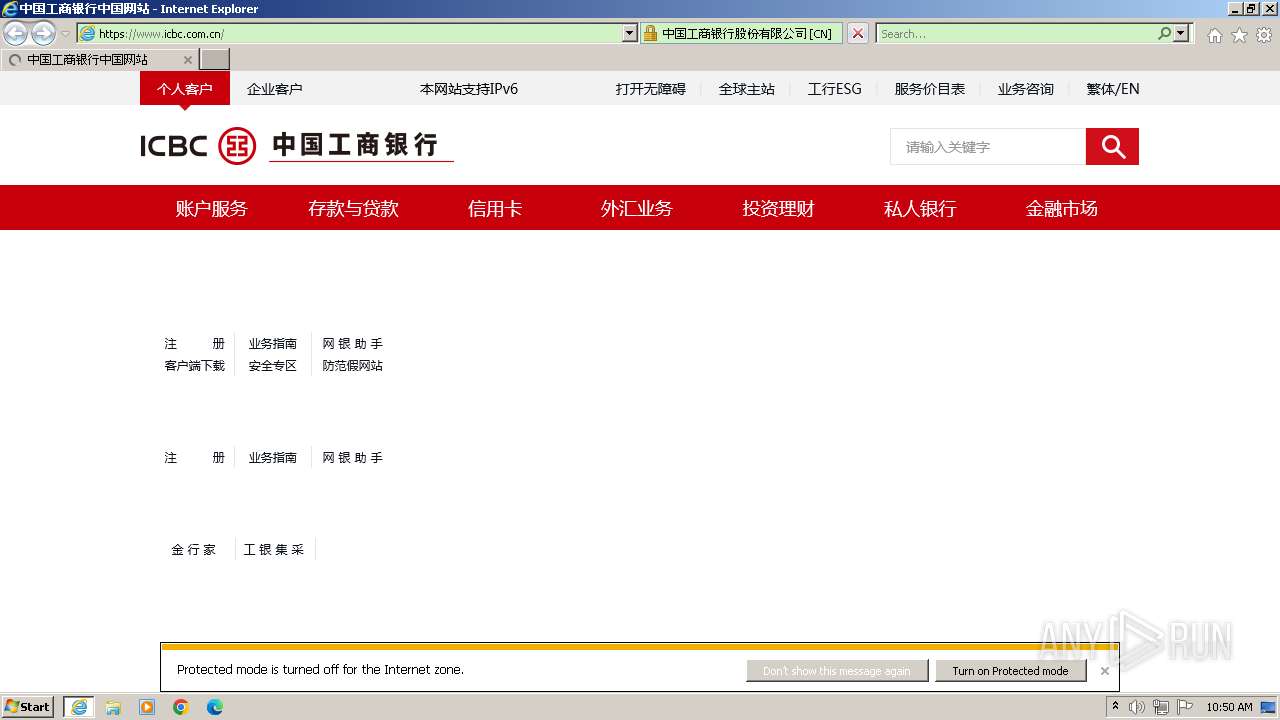
Task: Open the 存款与贷款 menu
Action: click(x=353, y=208)
